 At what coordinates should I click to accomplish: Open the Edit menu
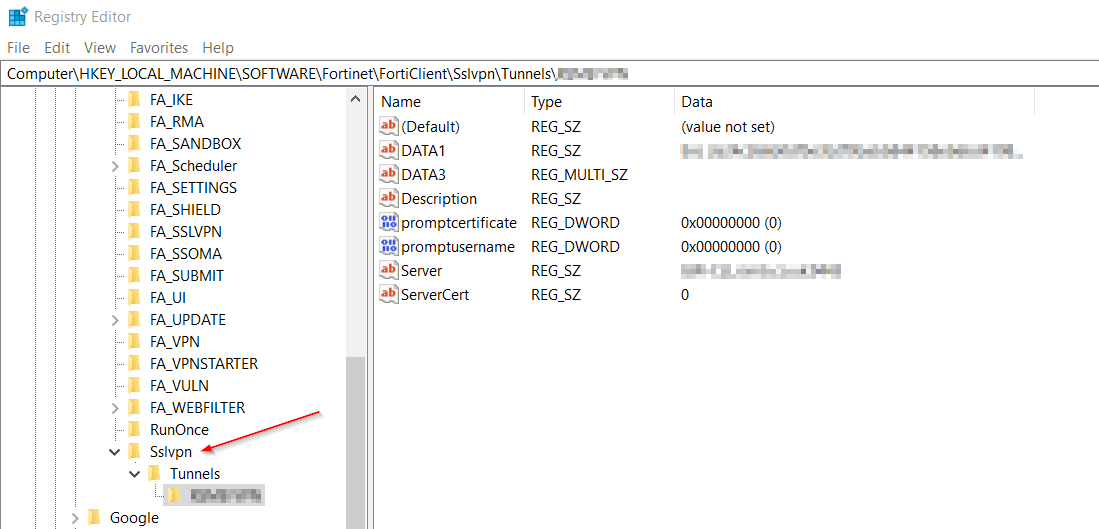tap(57, 48)
